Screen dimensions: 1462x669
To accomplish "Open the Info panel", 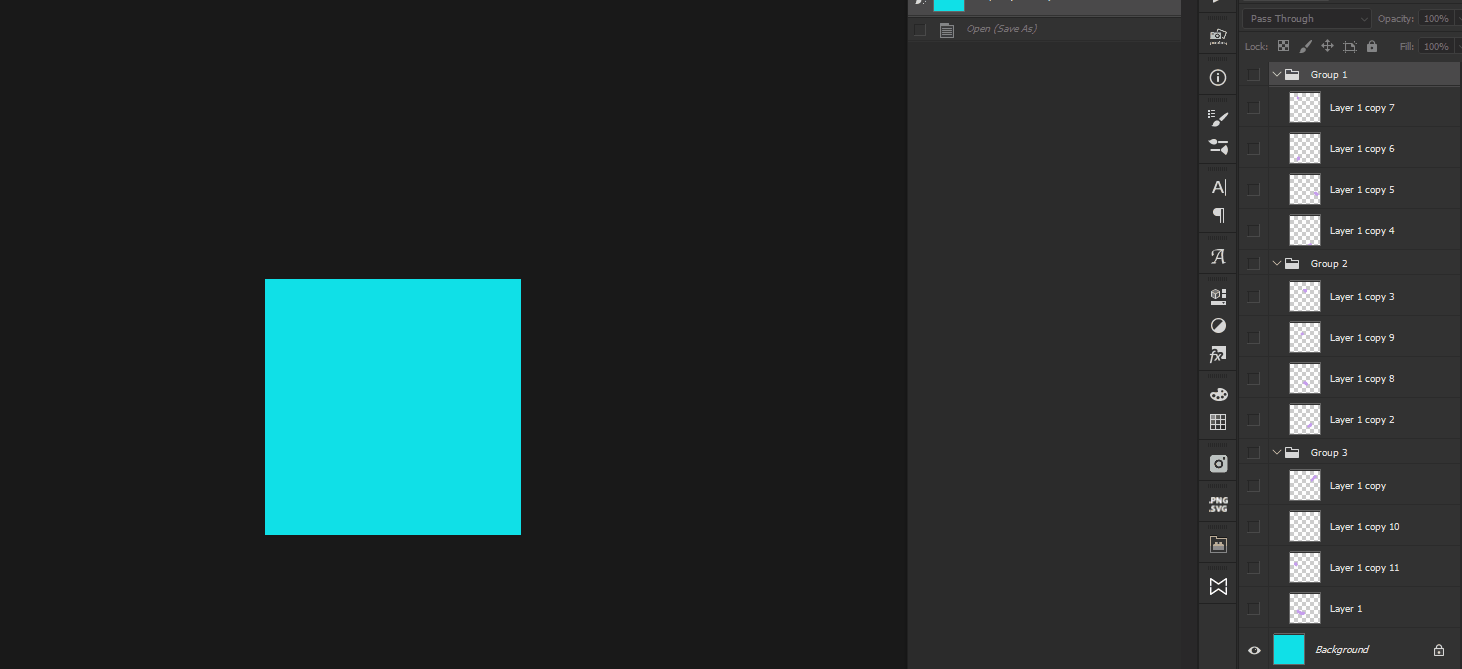I will 1217,77.
